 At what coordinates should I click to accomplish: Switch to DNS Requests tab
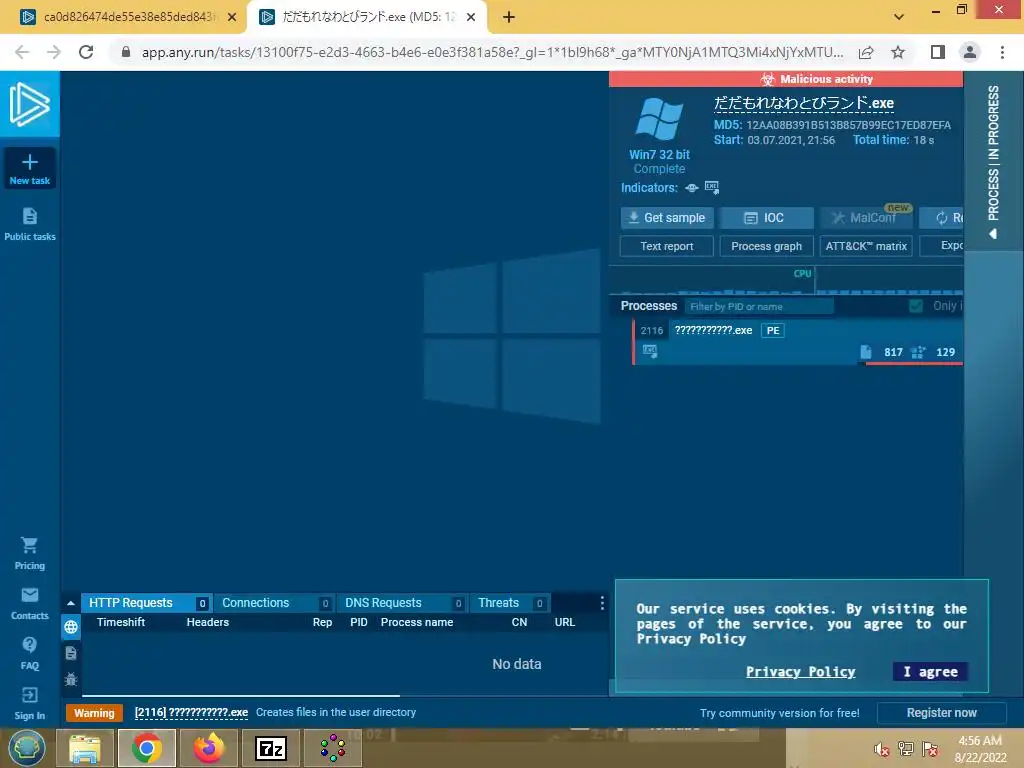[402, 603]
